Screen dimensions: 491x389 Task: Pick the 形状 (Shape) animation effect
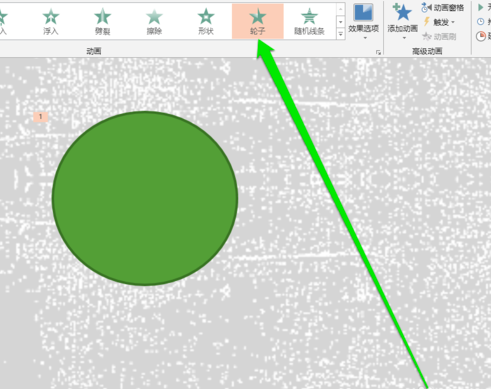point(206,21)
